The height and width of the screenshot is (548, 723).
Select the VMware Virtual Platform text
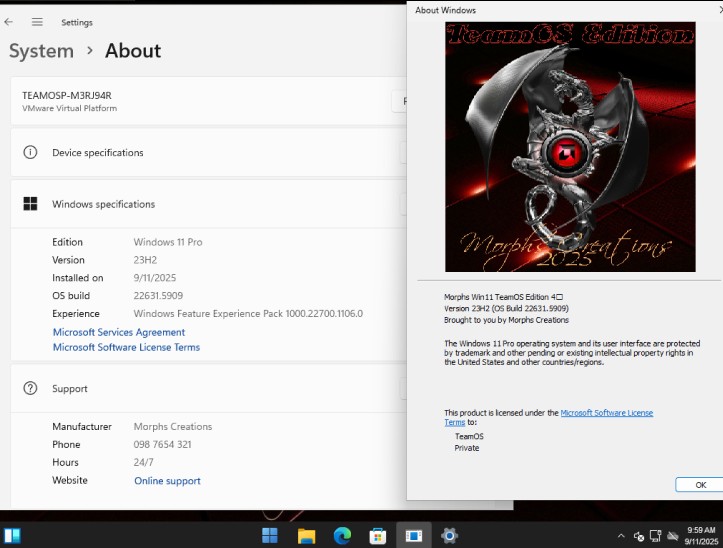coord(70,108)
